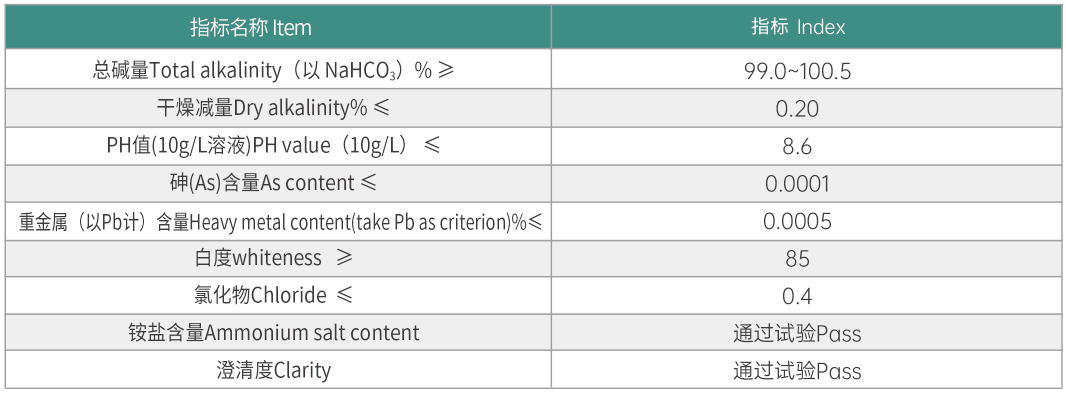Select the 8.6 index value
The image size is (1066, 393).
coord(797,147)
